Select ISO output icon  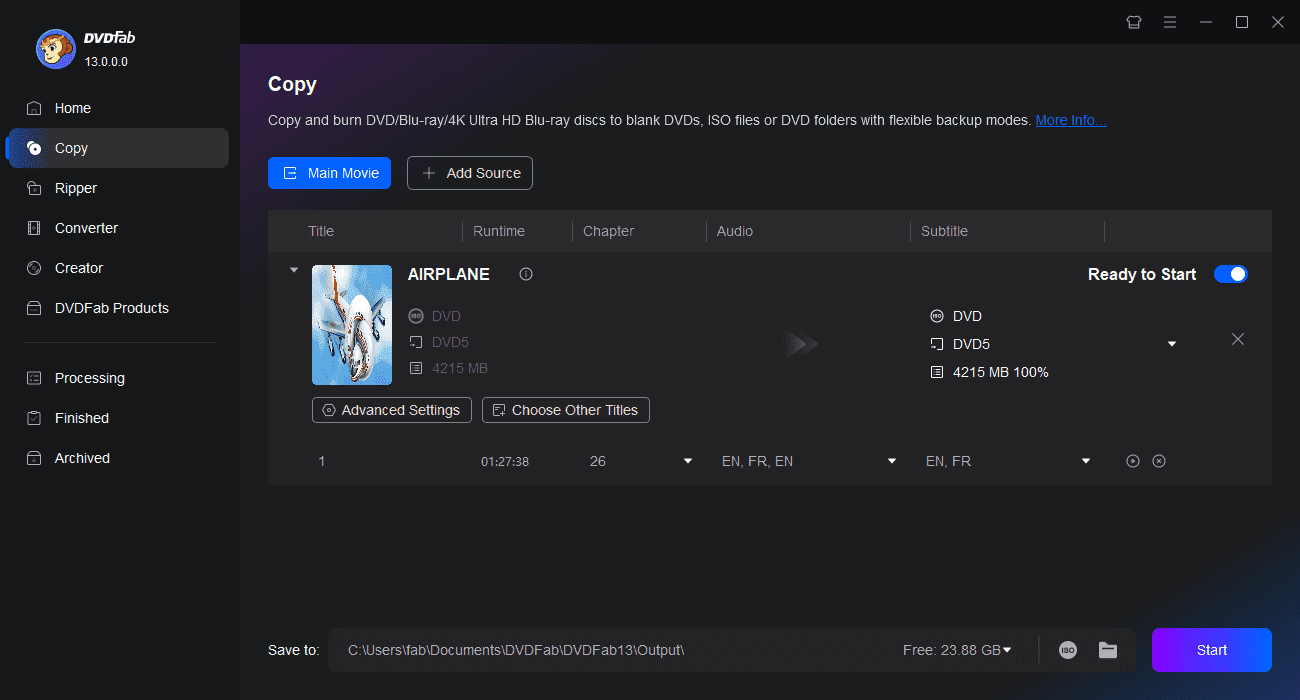(x=1068, y=650)
